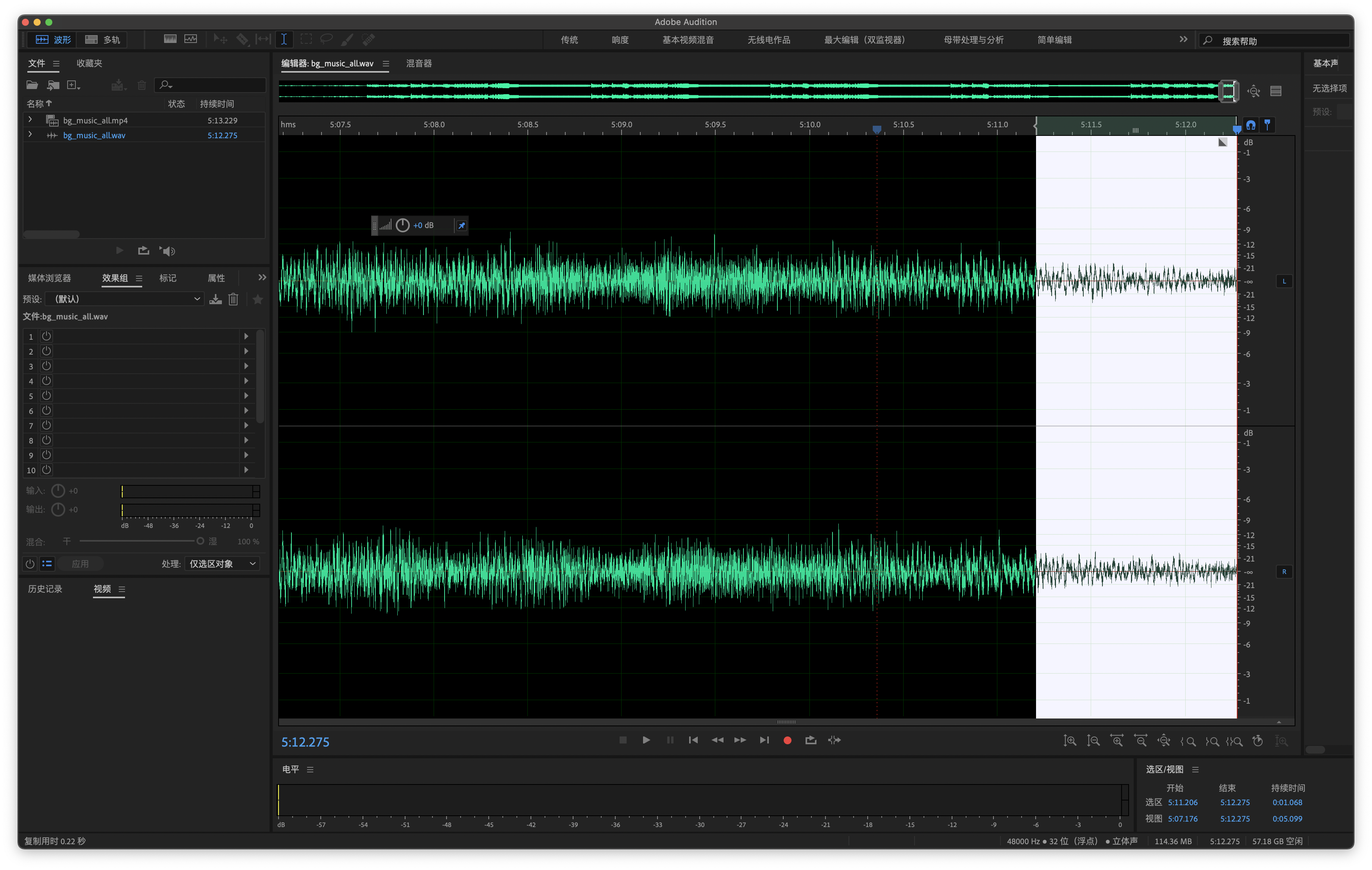The height and width of the screenshot is (870, 1372).
Task: Open effect menu arrow for slot 7
Action: tap(246, 425)
